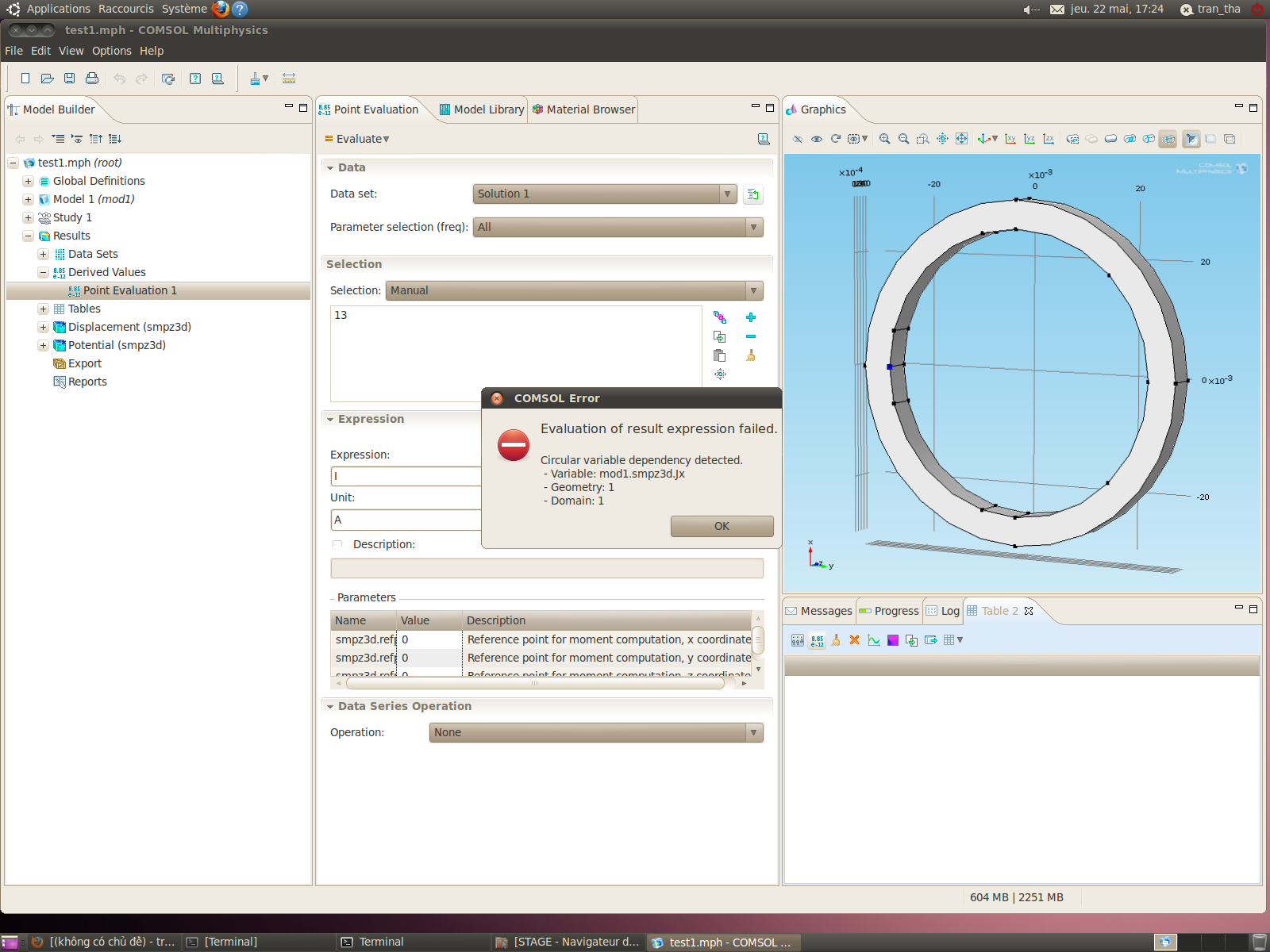Screen dimensions: 1270x952
Task: Expand the Tables tree node
Action: 43,309
